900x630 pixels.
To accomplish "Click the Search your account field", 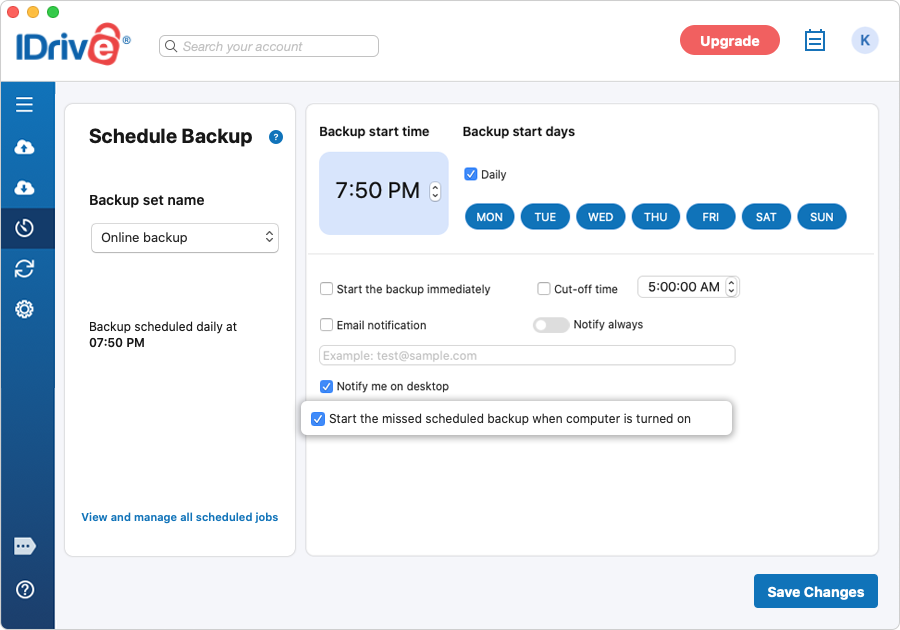I will [x=269, y=46].
